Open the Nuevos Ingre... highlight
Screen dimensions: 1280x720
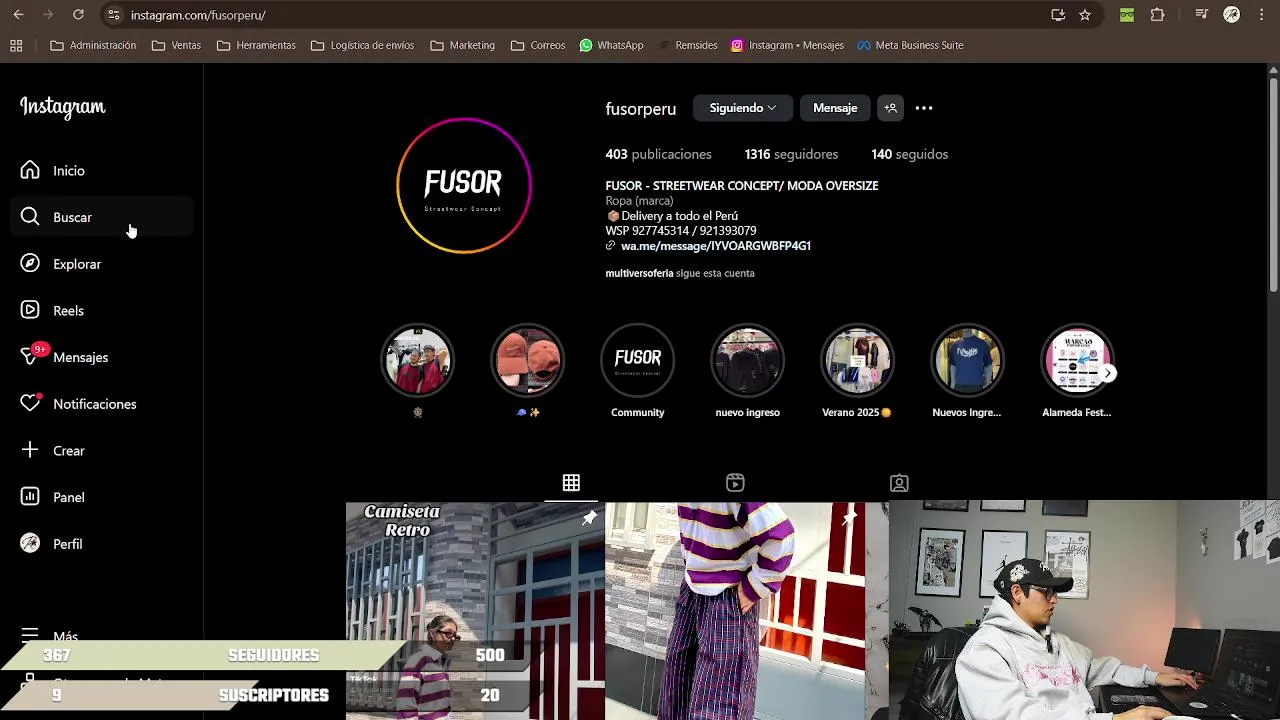pos(967,371)
